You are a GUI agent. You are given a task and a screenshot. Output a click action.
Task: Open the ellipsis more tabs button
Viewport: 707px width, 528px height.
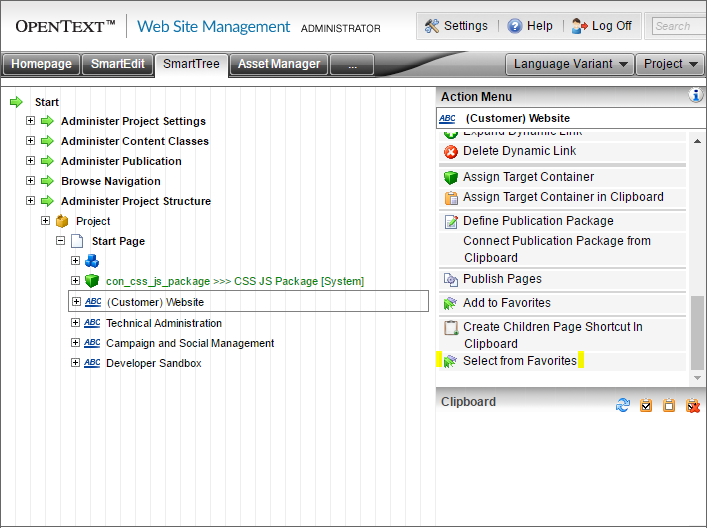352,65
